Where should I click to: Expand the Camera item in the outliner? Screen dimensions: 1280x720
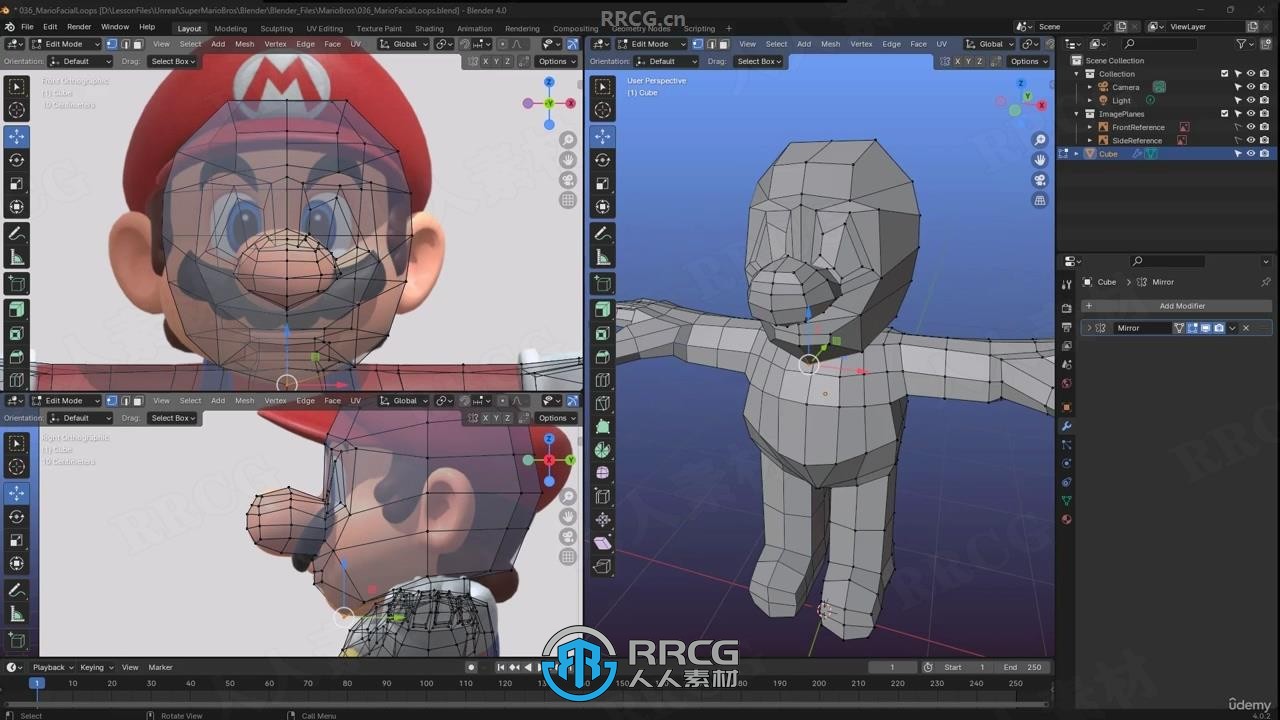tap(1090, 87)
